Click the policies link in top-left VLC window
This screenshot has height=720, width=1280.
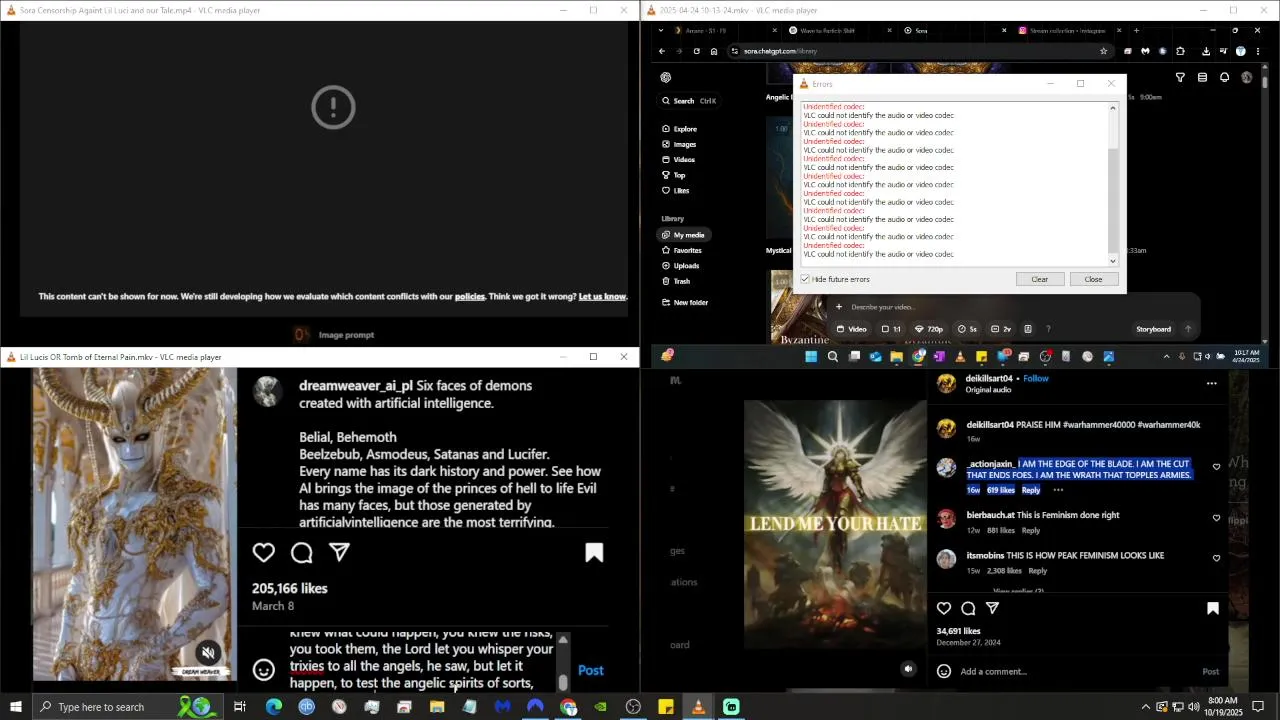[x=470, y=297]
